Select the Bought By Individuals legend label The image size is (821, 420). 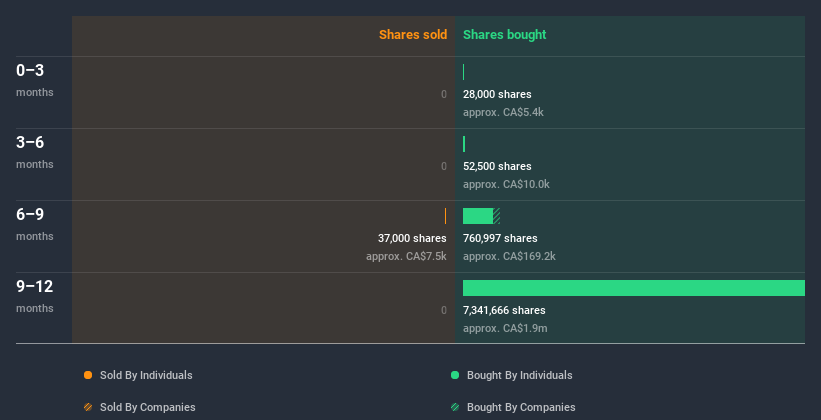pyautogui.click(x=519, y=375)
